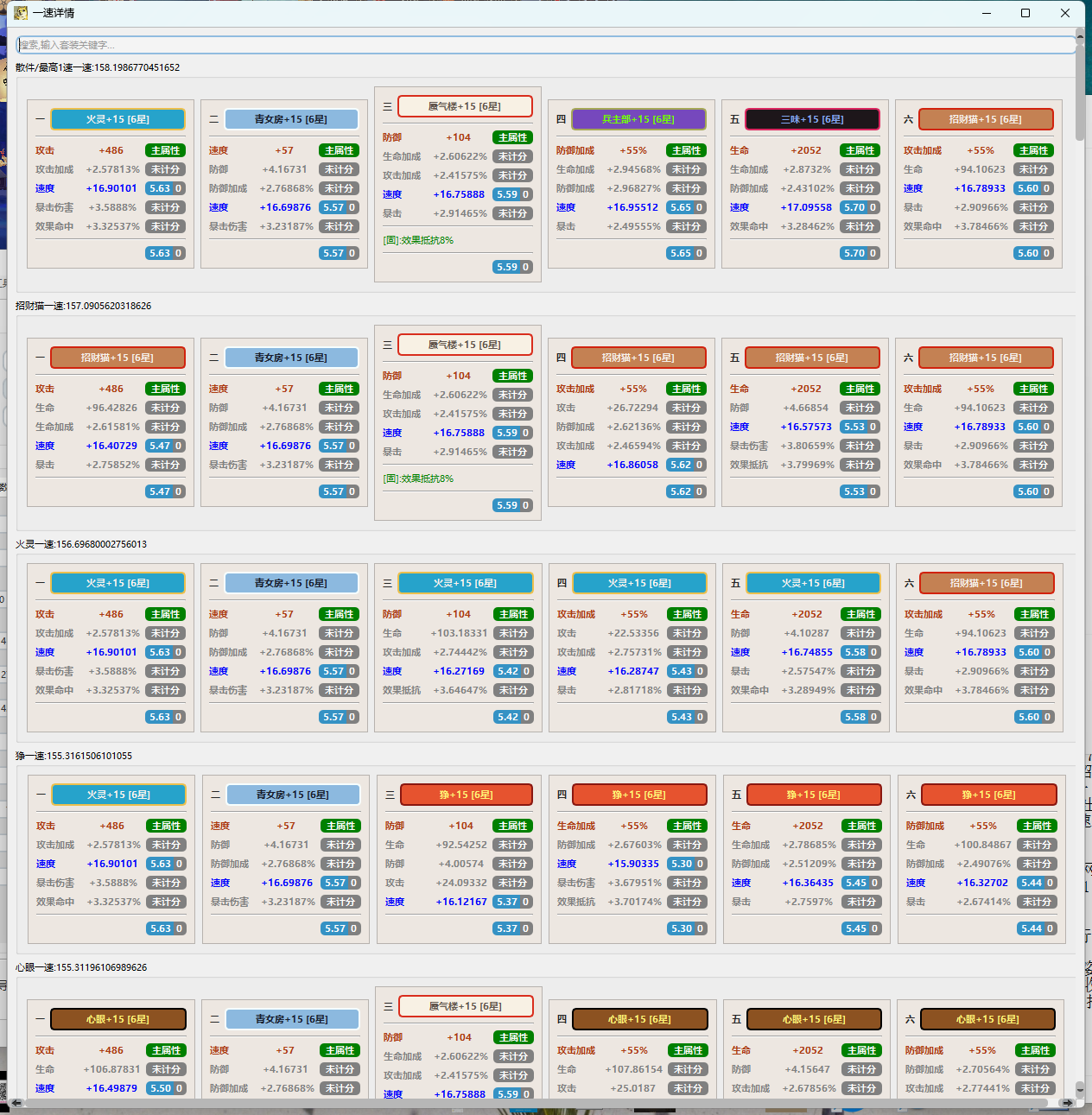Screen dimensions: 1092x1115
Task: Click the speed value +16.86058
Action: [x=632, y=465]
